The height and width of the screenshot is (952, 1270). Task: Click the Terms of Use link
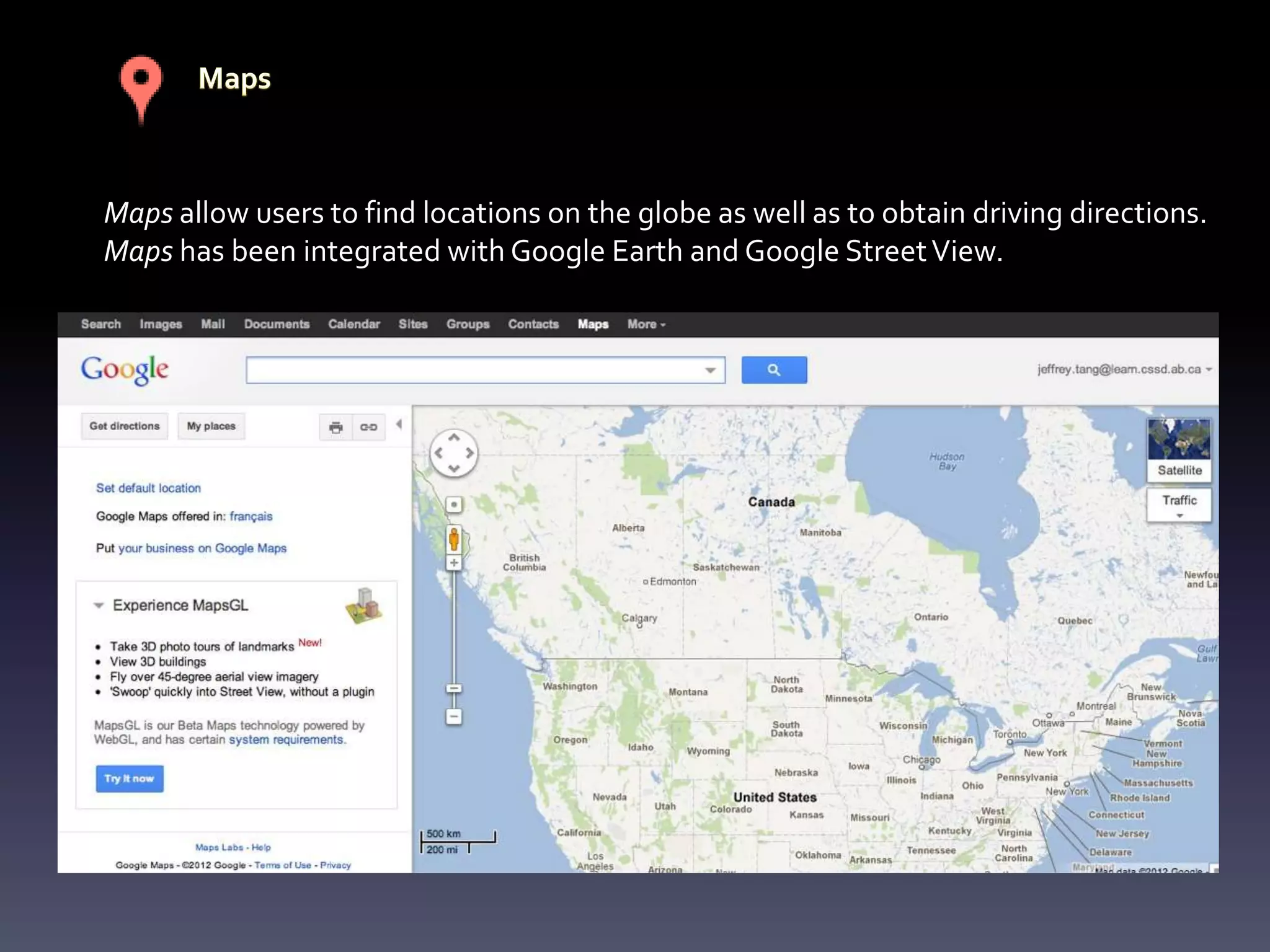(283, 865)
